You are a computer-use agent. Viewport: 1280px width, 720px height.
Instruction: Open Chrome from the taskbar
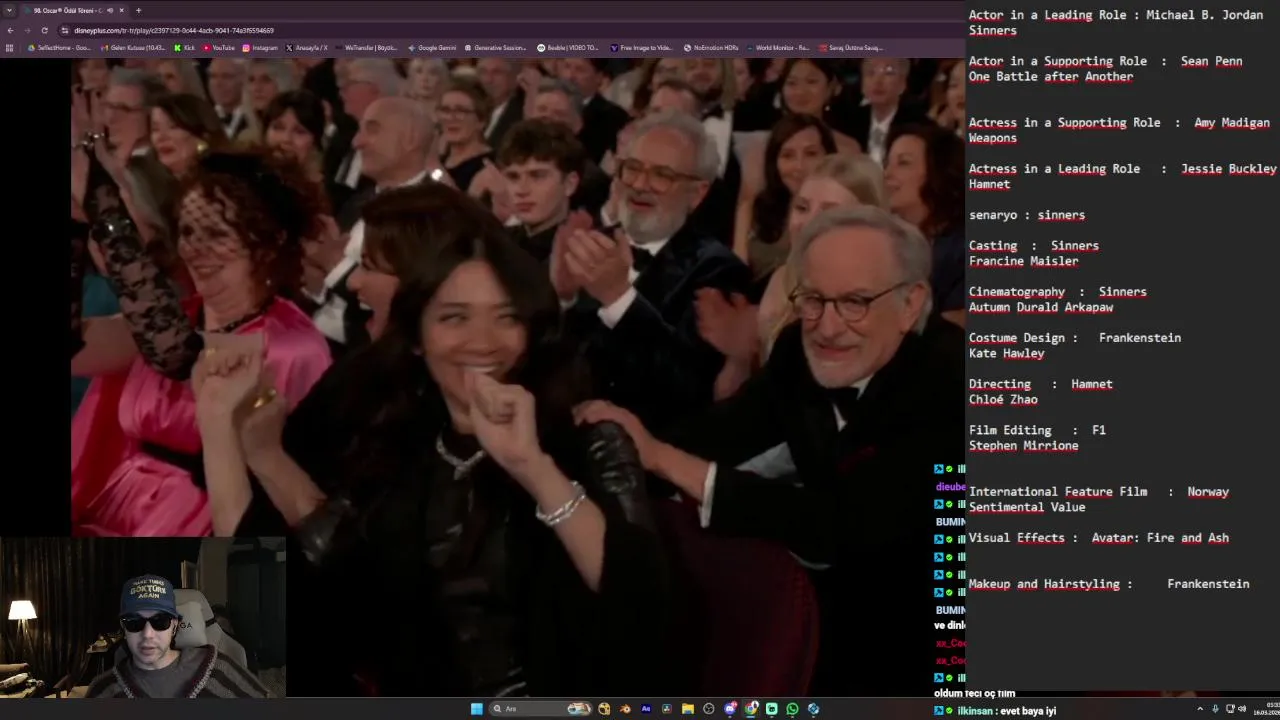point(751,709)
